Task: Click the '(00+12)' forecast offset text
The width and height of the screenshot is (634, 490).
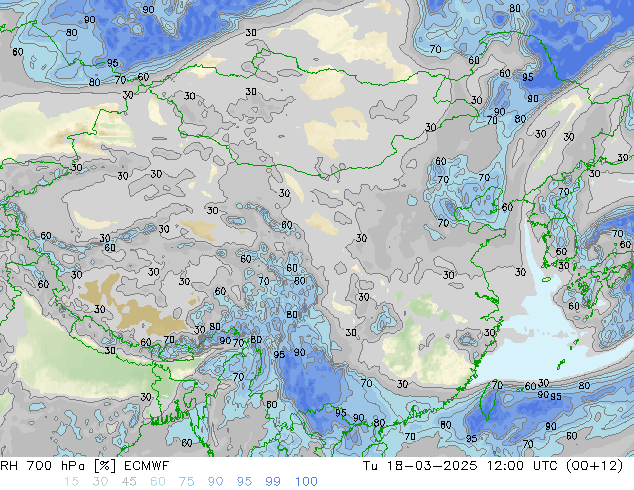Action: pyautogui.click(x=594, y=466)
